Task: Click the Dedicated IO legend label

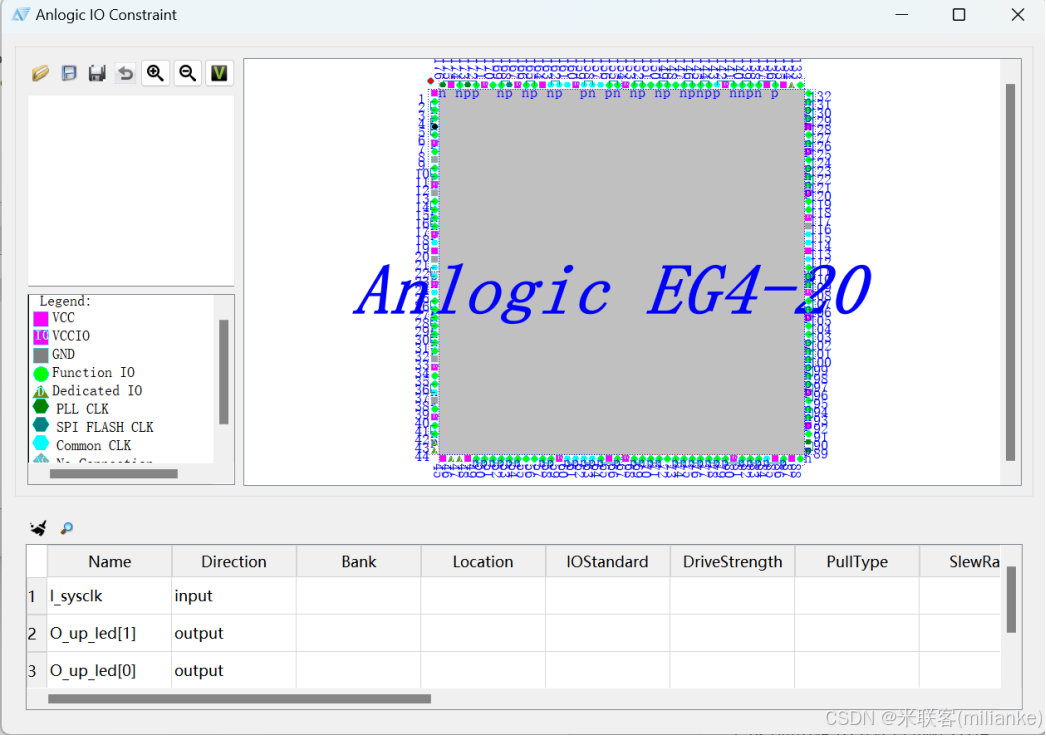Action: click(97, 390)
